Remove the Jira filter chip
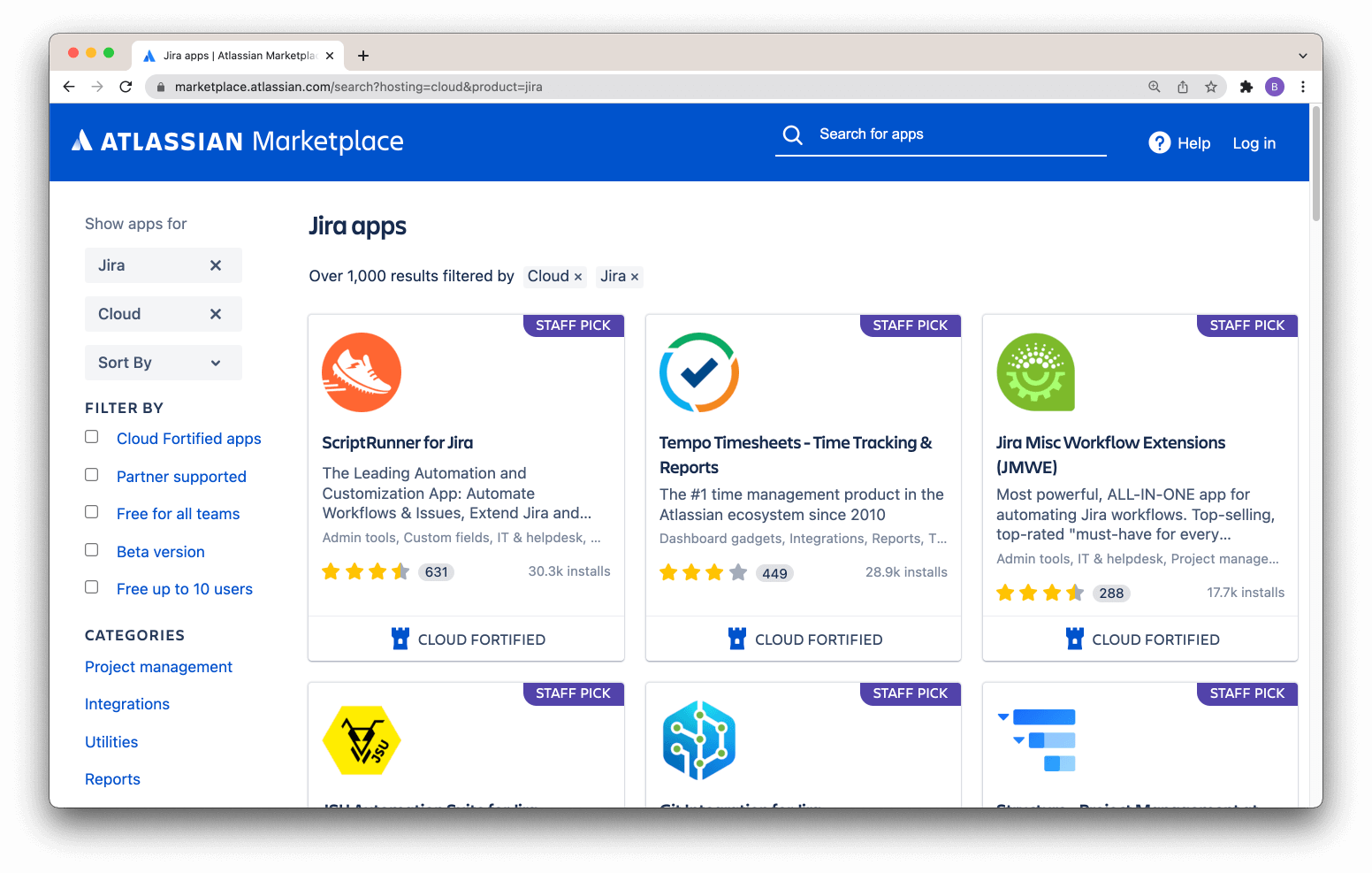The image size is (1372, 873). [635, 276]
